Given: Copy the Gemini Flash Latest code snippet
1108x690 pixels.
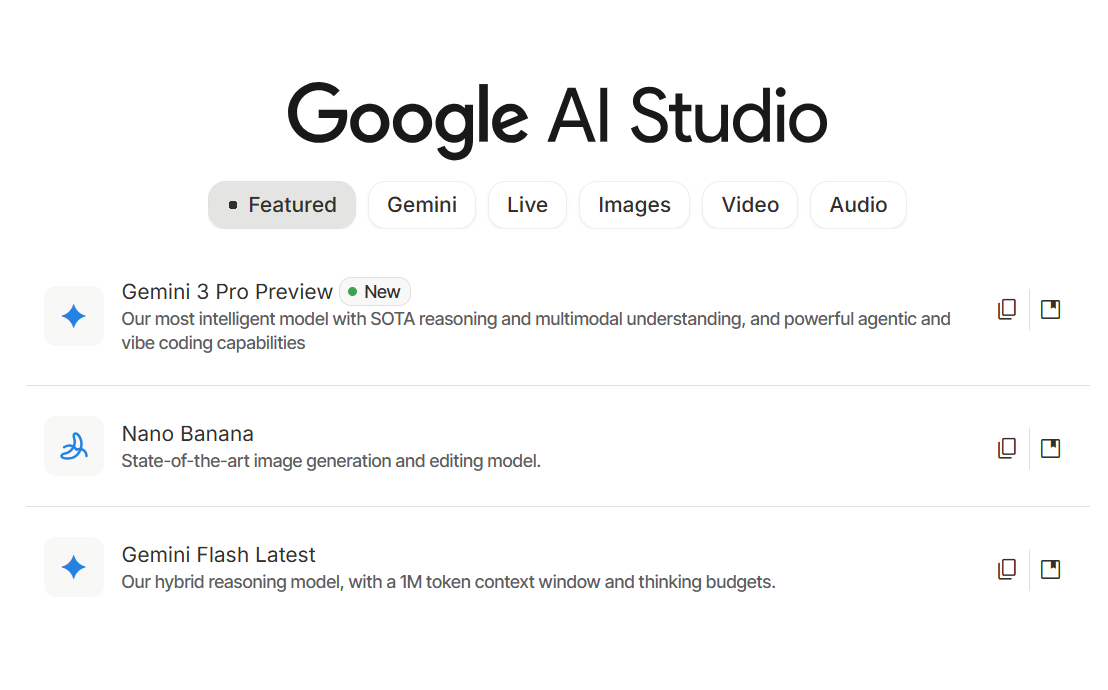Looking at the screenshot, I should (x=1007, y=569).
